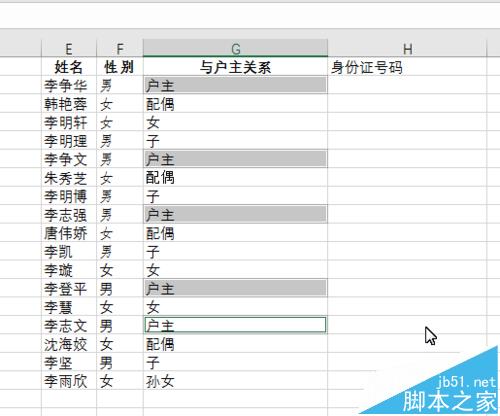Select the name cell 李凯
This screenshot has height=416, width=500.
(x=69, y=251)
